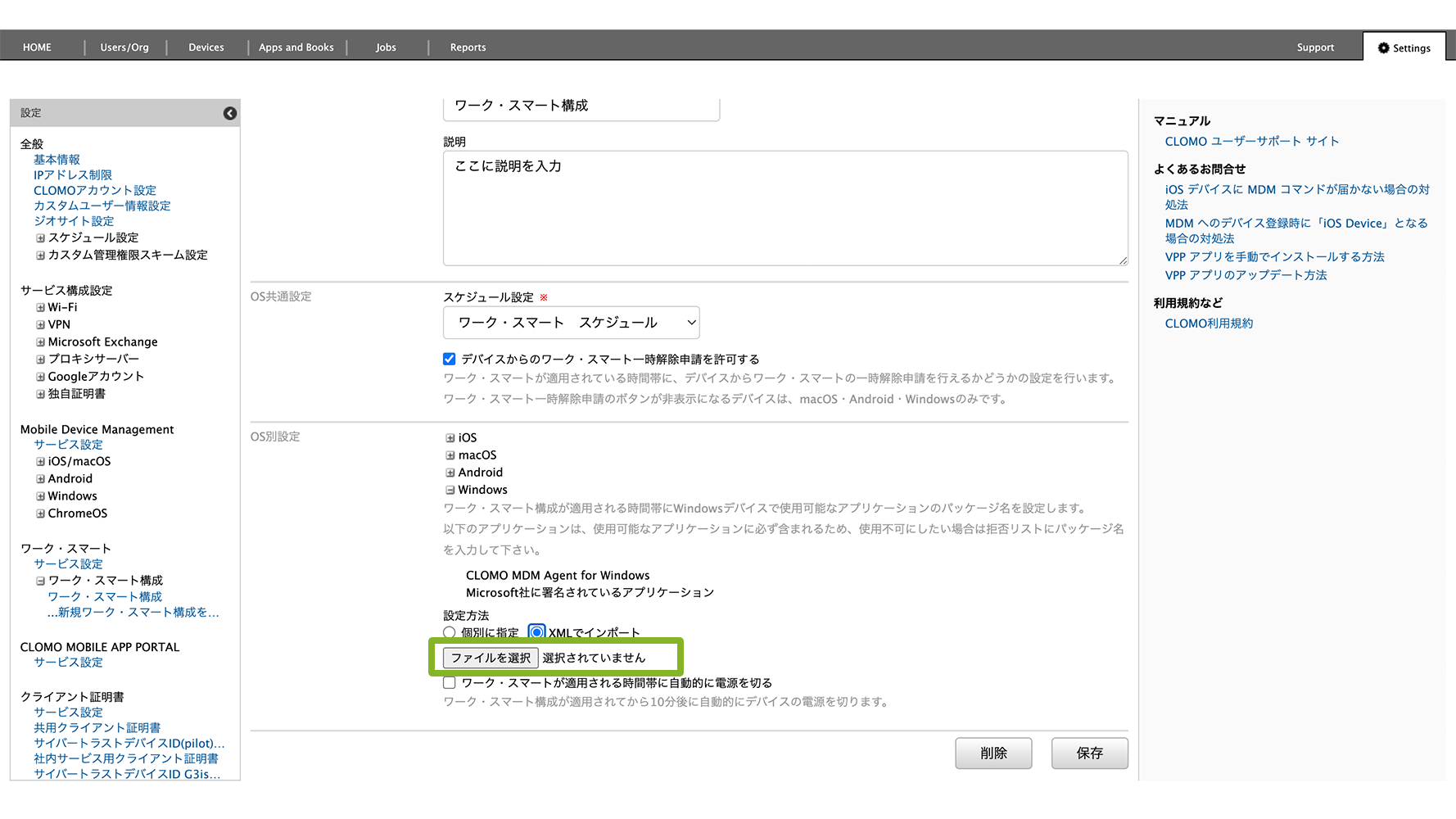Image resolution: width=1456 pixels, height=819 pixels.
Task: Select 個別に指定 radio button
Action: tap(450, 632)
